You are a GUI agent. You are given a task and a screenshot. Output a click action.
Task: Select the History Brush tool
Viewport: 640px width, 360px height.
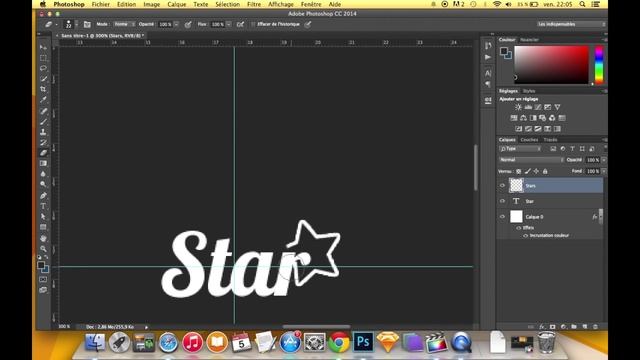(43, 142)
